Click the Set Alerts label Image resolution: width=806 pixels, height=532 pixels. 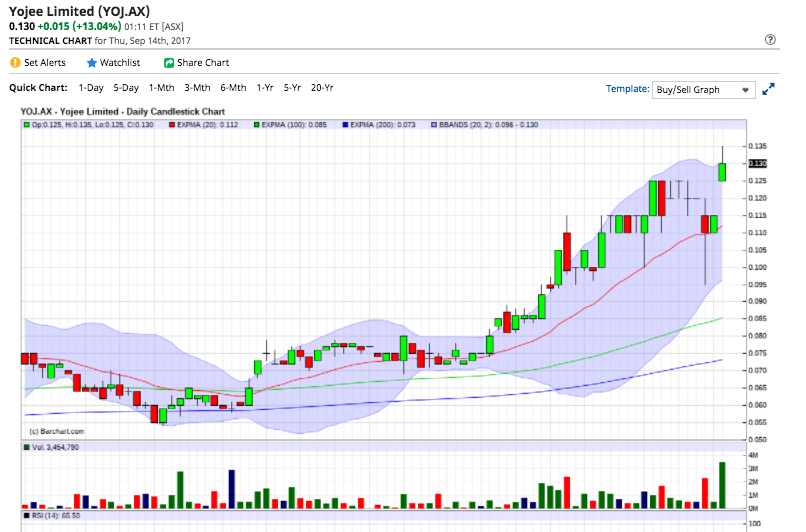click(x=45, y=63)
